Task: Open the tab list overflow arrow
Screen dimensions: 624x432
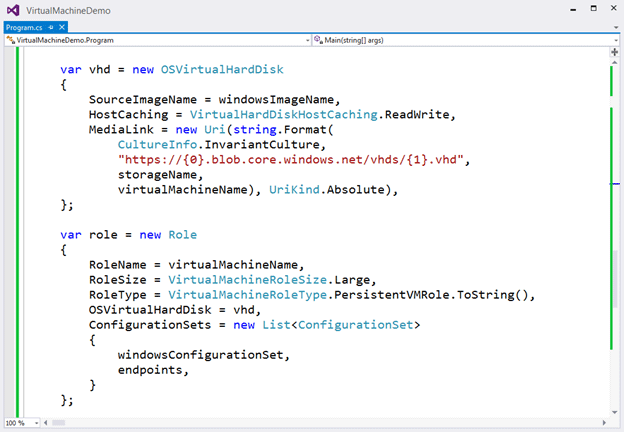Action: (x=616, y=27)
